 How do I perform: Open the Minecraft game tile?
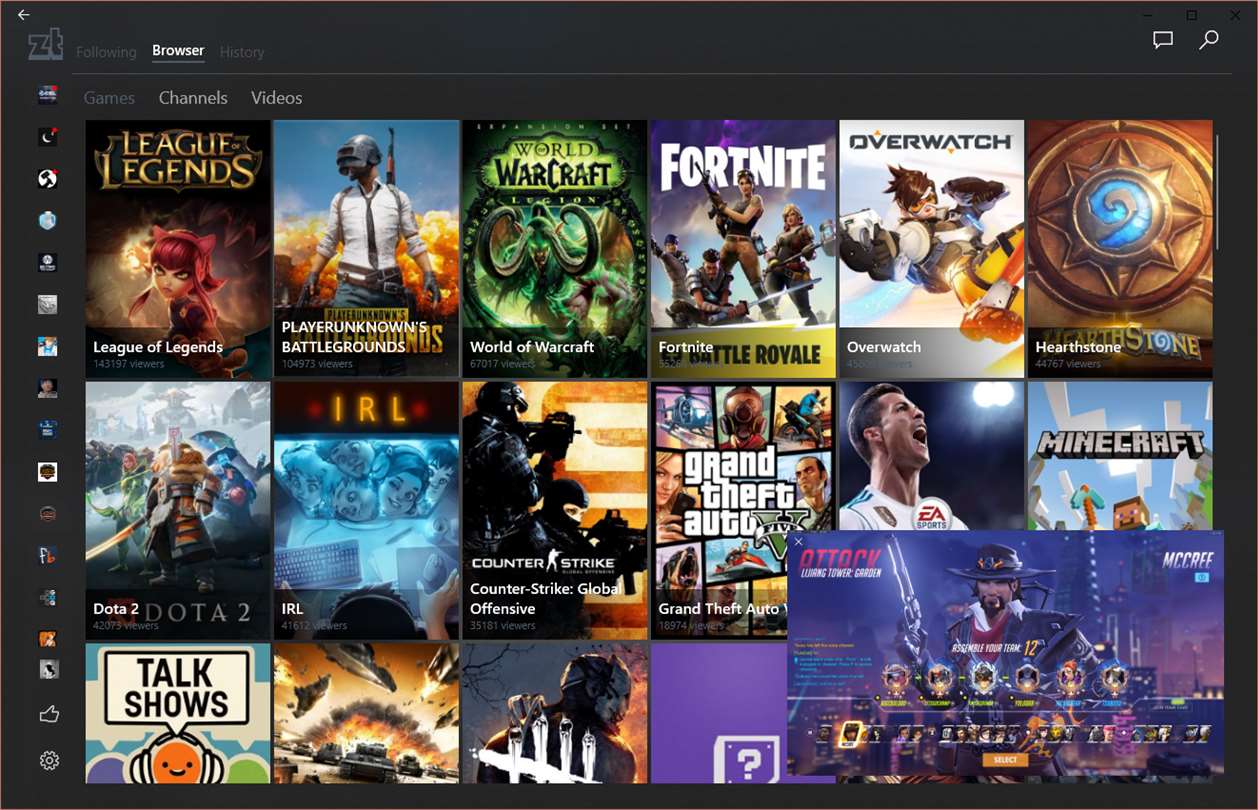click(1120, 456)
